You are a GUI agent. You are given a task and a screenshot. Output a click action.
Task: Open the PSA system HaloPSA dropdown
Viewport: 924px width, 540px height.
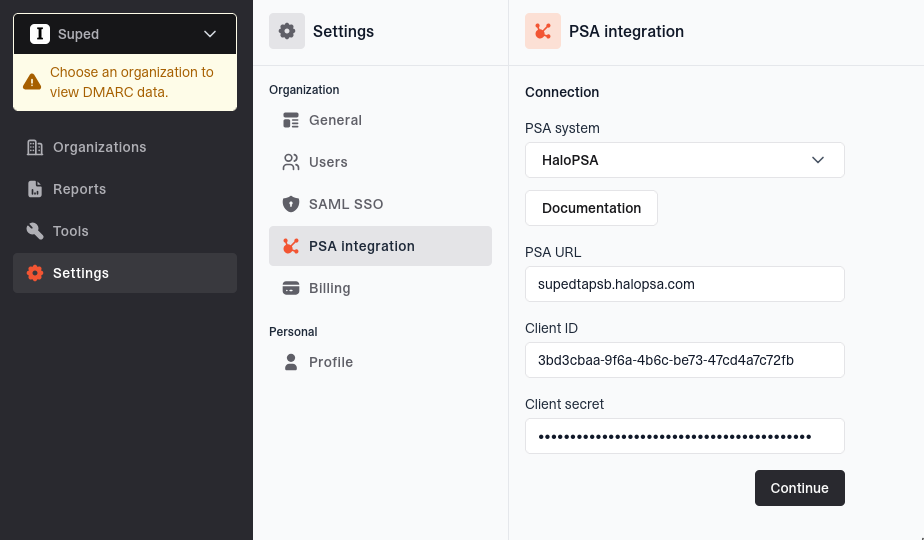[685, 160]
